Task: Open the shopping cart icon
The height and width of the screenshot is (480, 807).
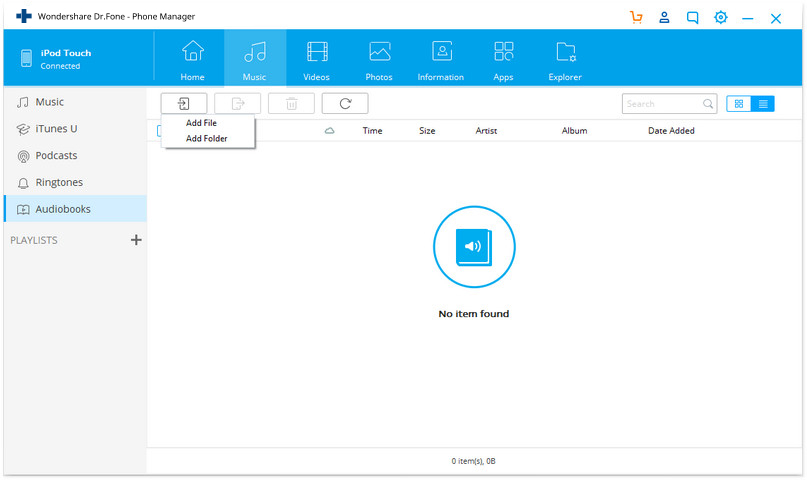Action: pyautogui.click(x=636, y=17)
